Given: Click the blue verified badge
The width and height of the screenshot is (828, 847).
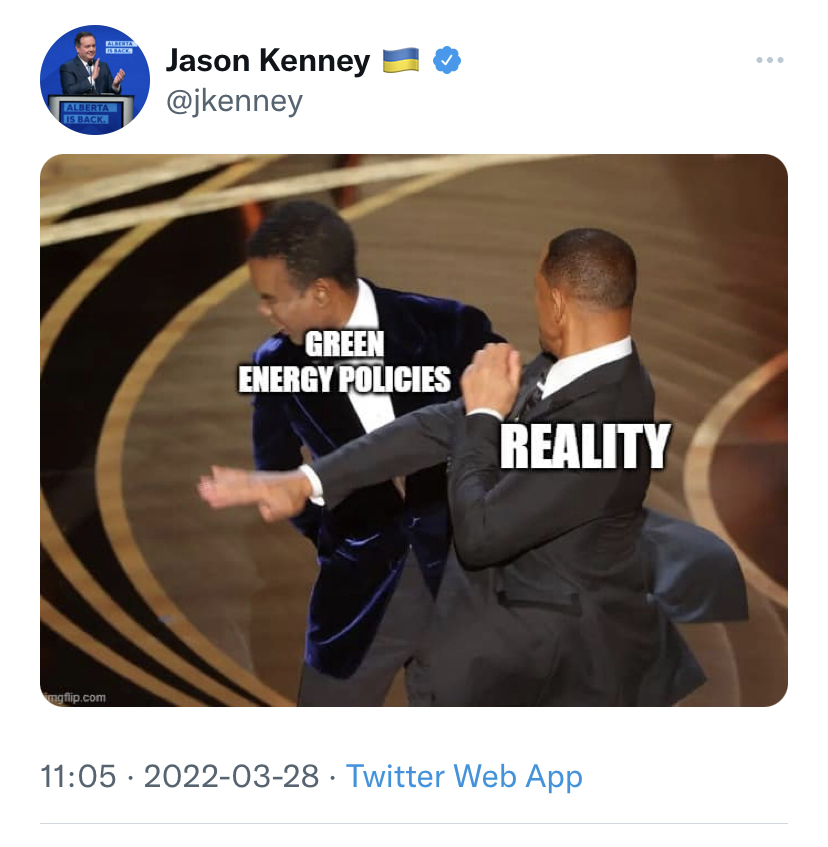Looking at the screenshot, I should pos(446,61).
